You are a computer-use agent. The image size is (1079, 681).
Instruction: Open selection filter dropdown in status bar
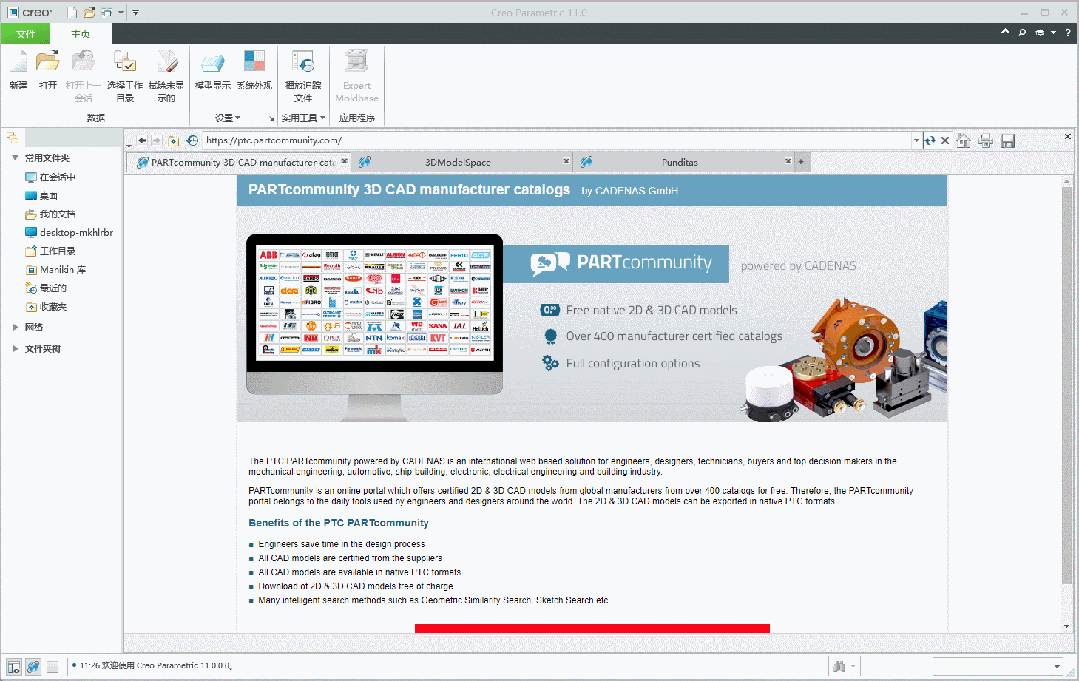tap(1057, 666)
